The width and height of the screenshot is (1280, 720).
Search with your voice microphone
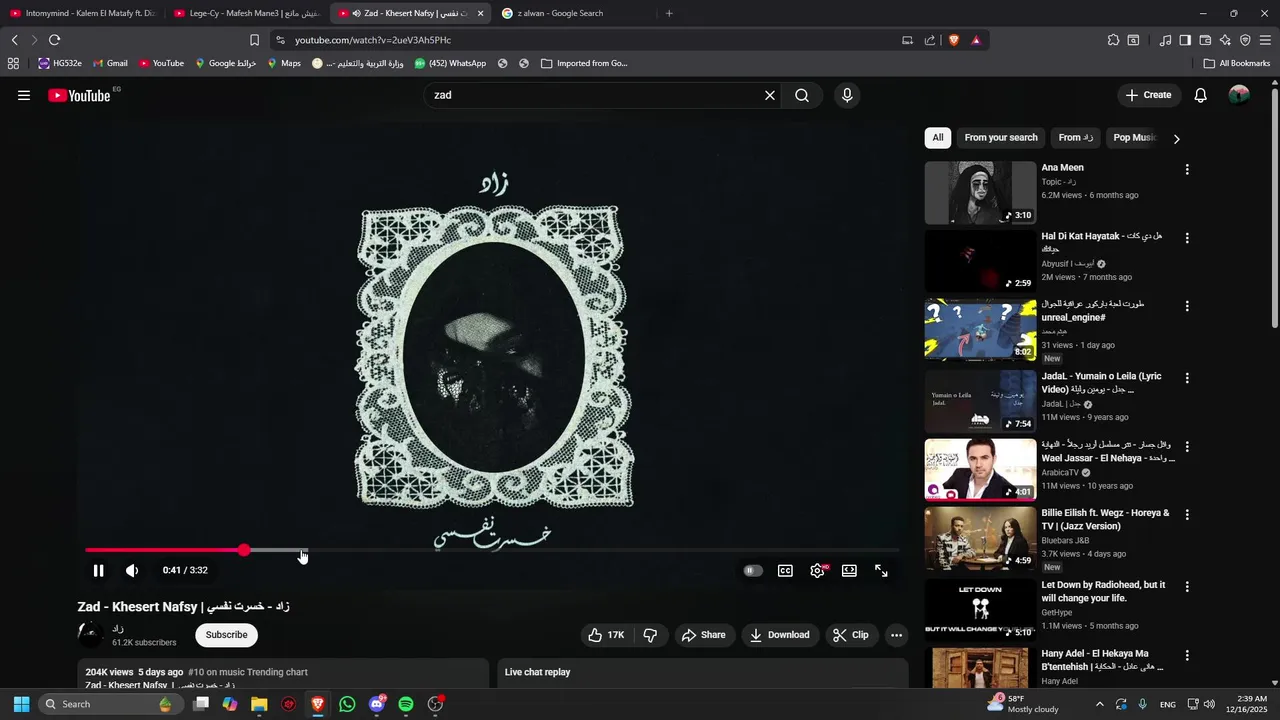pyautogui.click(x=847, y=95)
